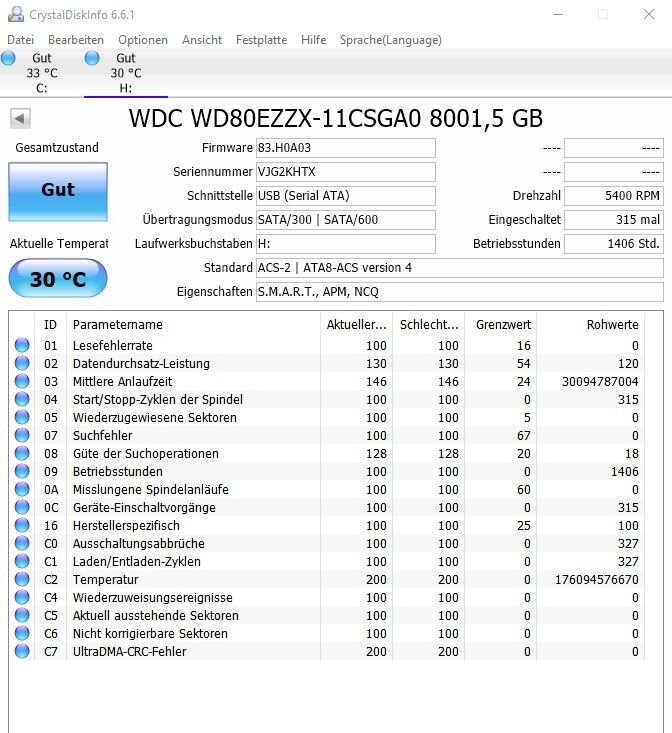Click the Schnittstelle field USB (Serial ATA)

[346, 195]
